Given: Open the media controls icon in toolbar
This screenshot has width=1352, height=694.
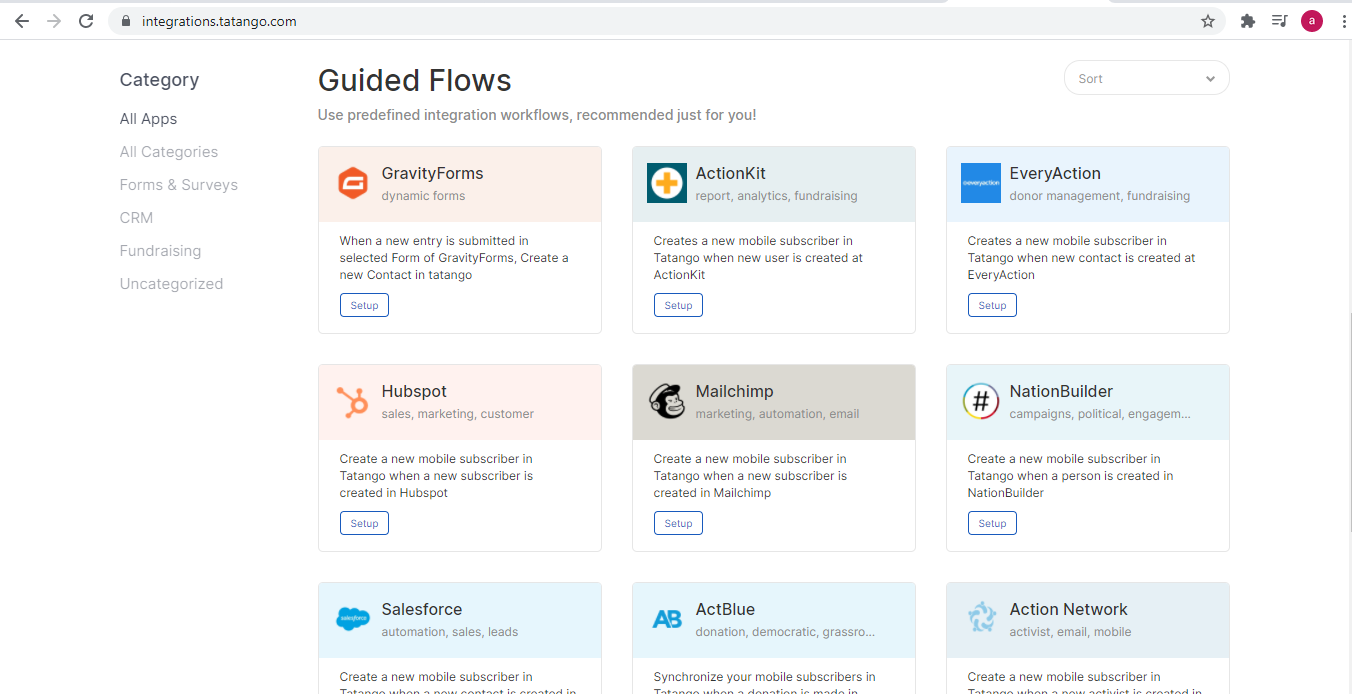Looking at the screenshot, I should 1279,21.
